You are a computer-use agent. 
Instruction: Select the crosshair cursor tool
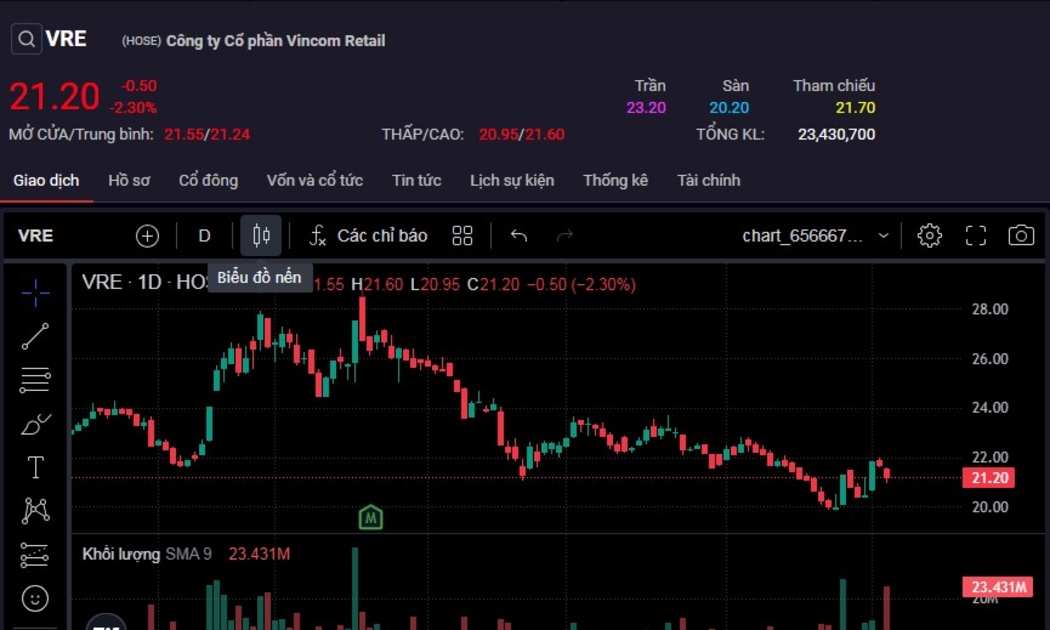coord(35,293)
